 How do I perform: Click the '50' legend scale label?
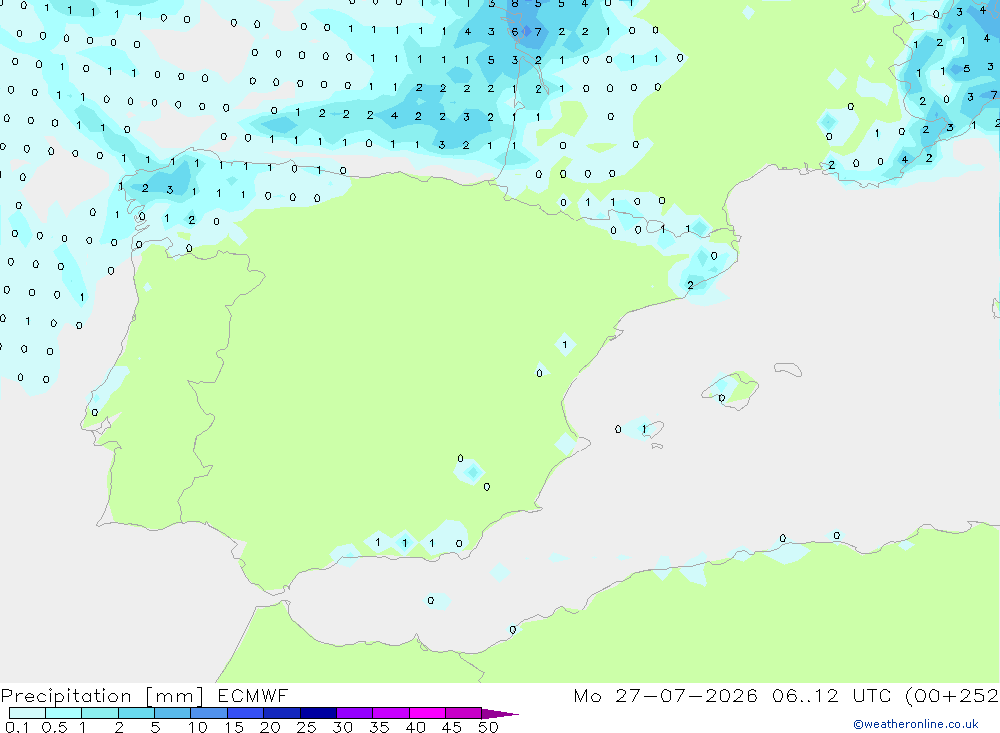click(x=488, y=727)
